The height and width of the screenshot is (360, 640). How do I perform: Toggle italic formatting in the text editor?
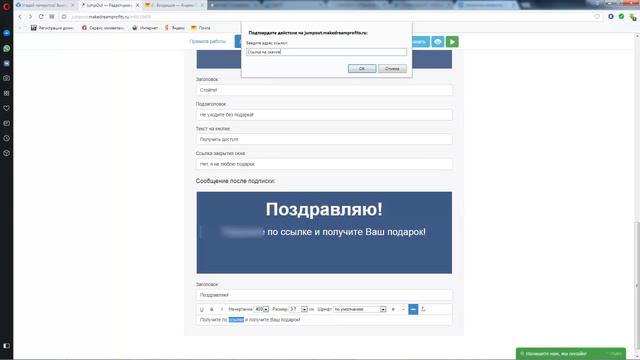(x=222, y=309)
